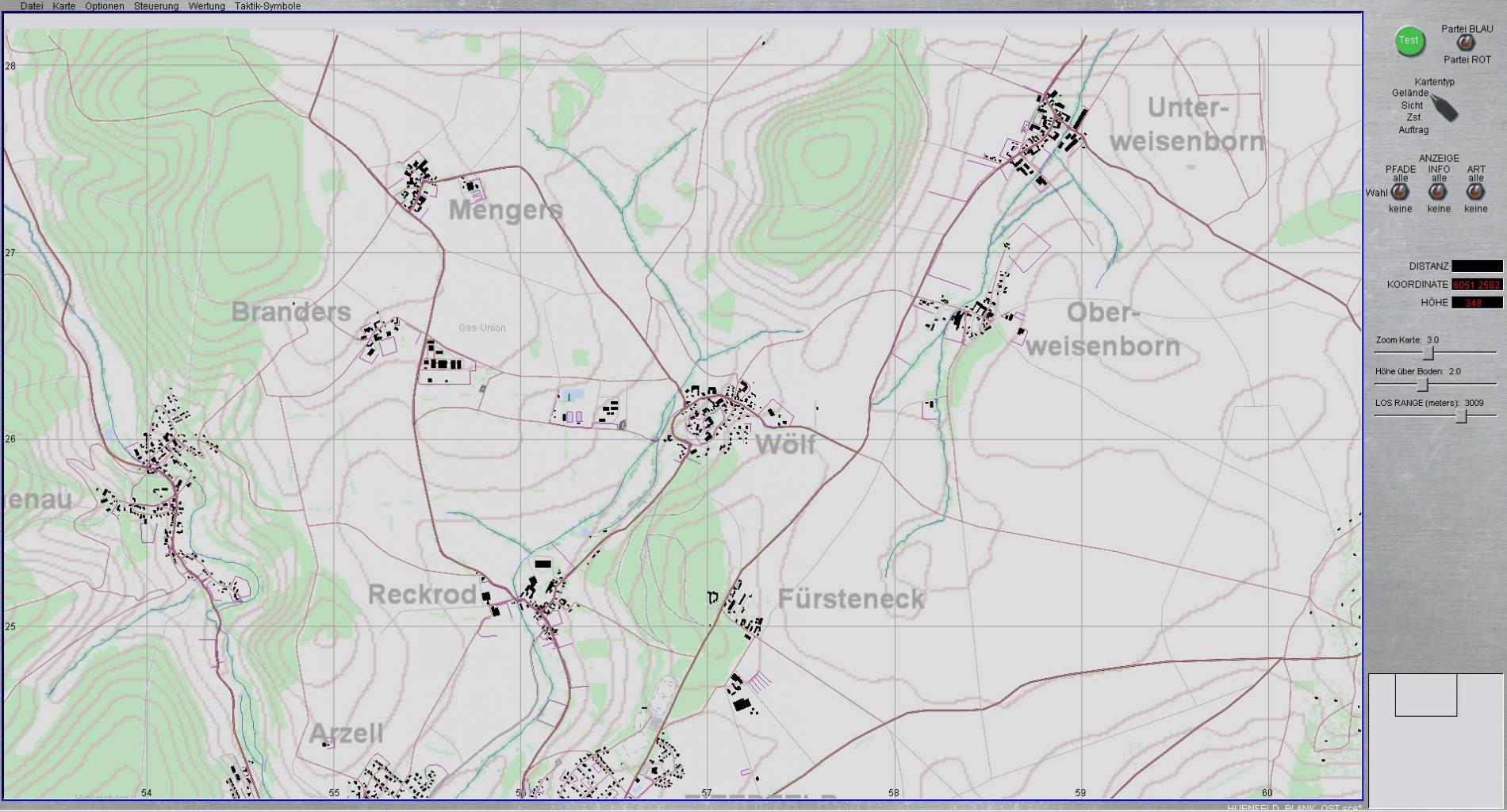The width and height of the screenshot is (1507, 812).
Task: Toggle the INFO display switch
Action: 1438,193
